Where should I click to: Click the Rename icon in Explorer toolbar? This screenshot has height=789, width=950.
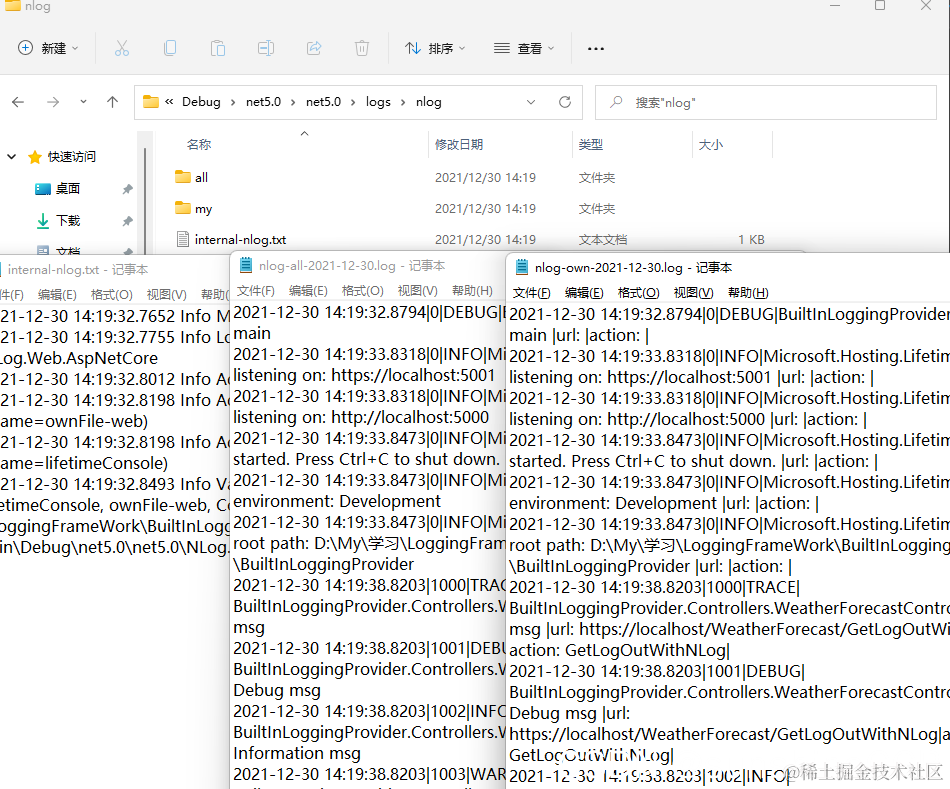[x=266, y=48]
